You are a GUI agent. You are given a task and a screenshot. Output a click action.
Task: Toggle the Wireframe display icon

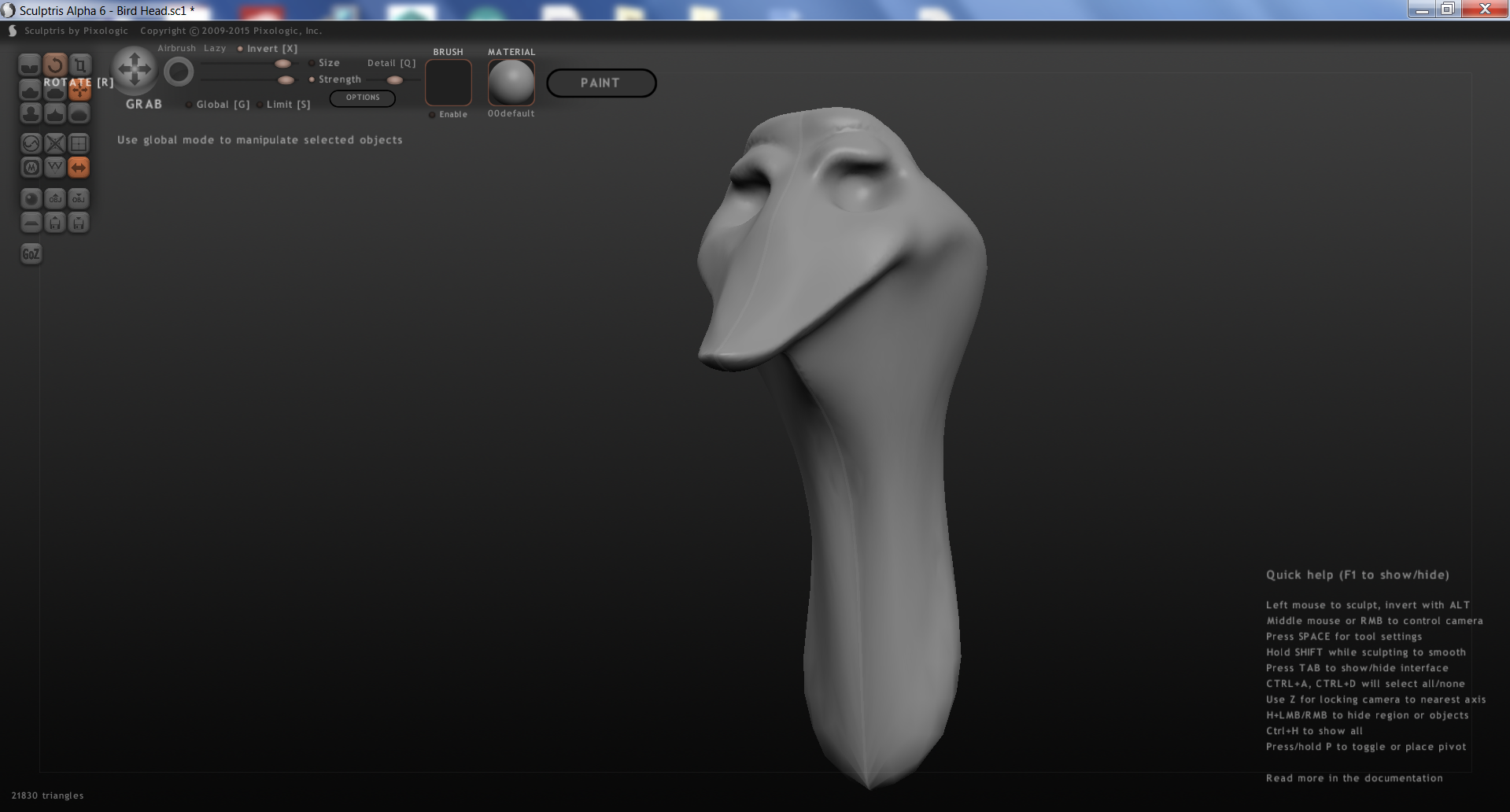click(x=55, y=168)
